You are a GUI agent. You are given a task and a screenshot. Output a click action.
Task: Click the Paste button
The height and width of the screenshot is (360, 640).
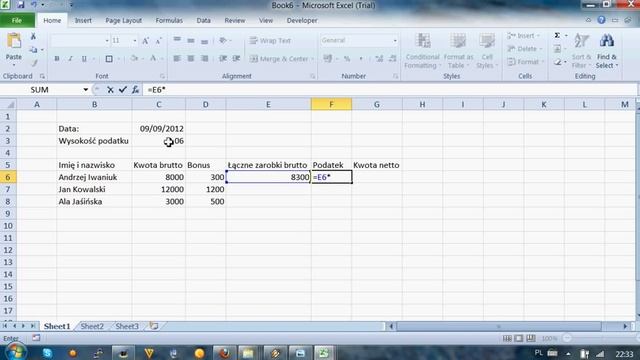click(x=13, y=48)
